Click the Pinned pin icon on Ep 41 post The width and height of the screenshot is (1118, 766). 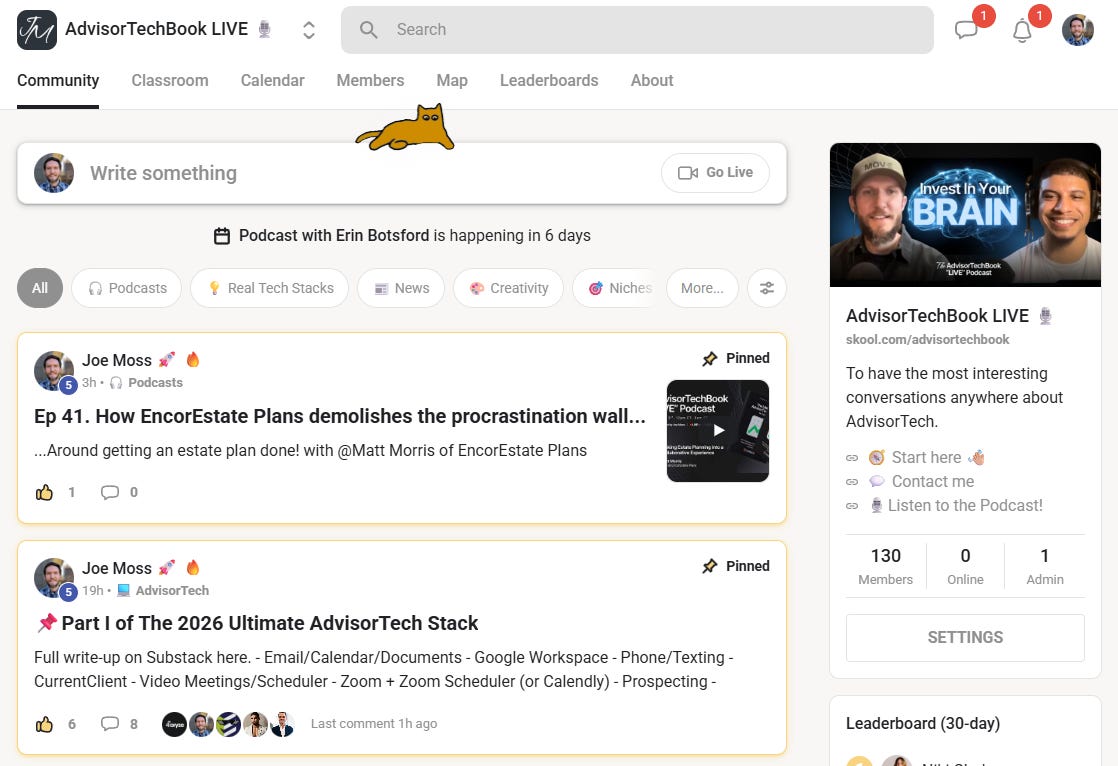click(709, 359)
